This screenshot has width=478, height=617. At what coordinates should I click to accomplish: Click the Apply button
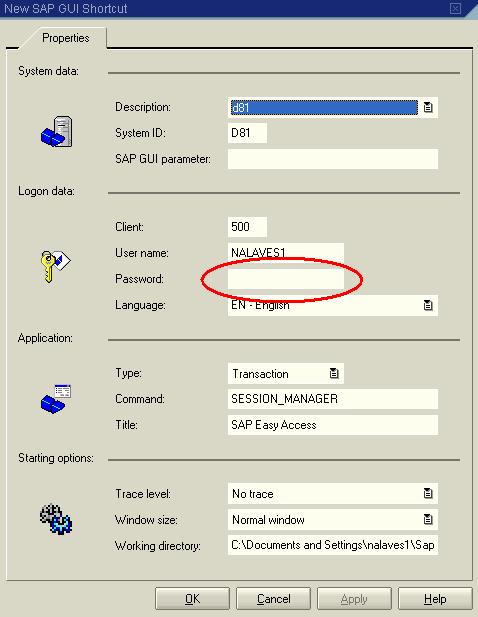tap(354, 599)
